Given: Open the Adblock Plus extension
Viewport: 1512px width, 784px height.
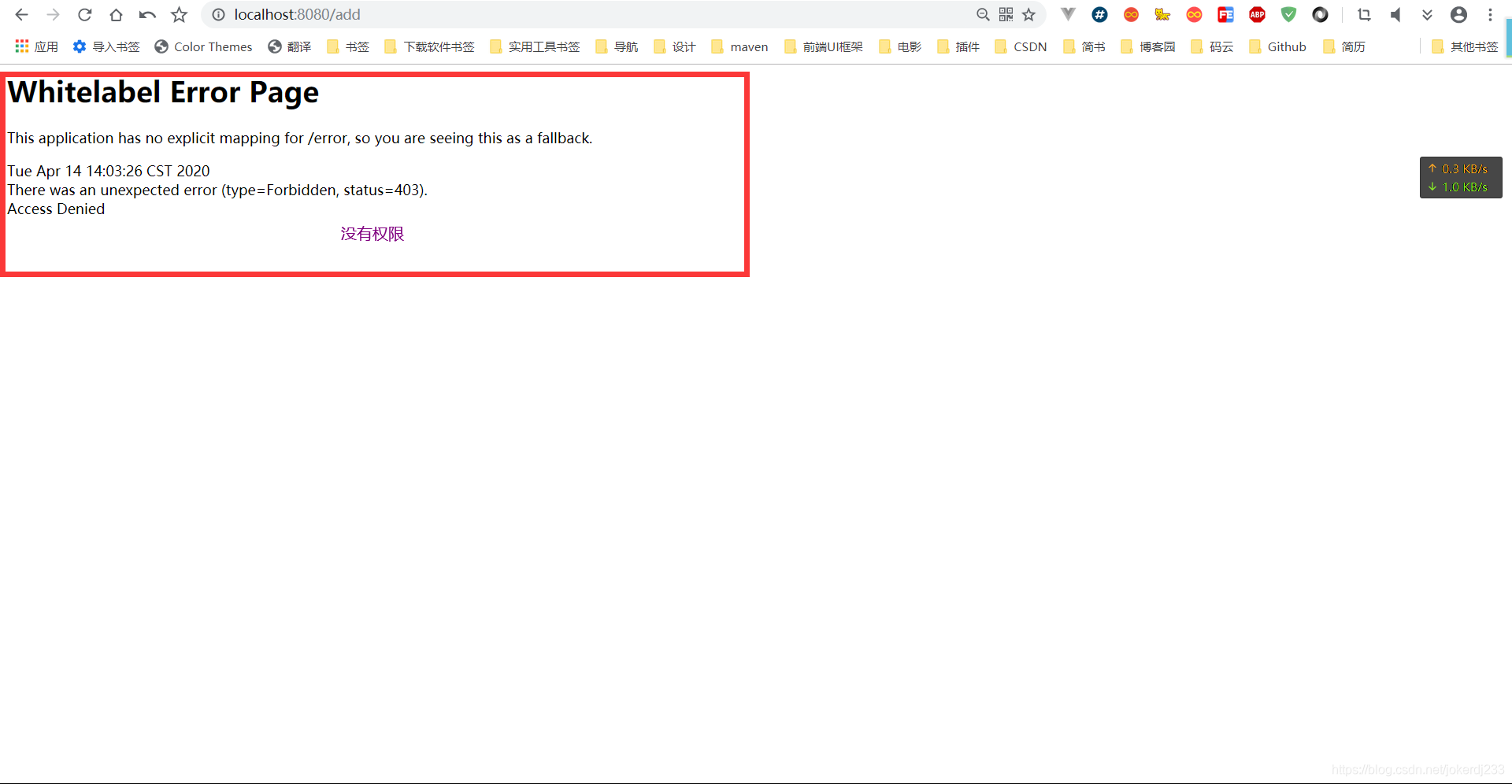Looking at the screenshot, I should point(1258,14).
